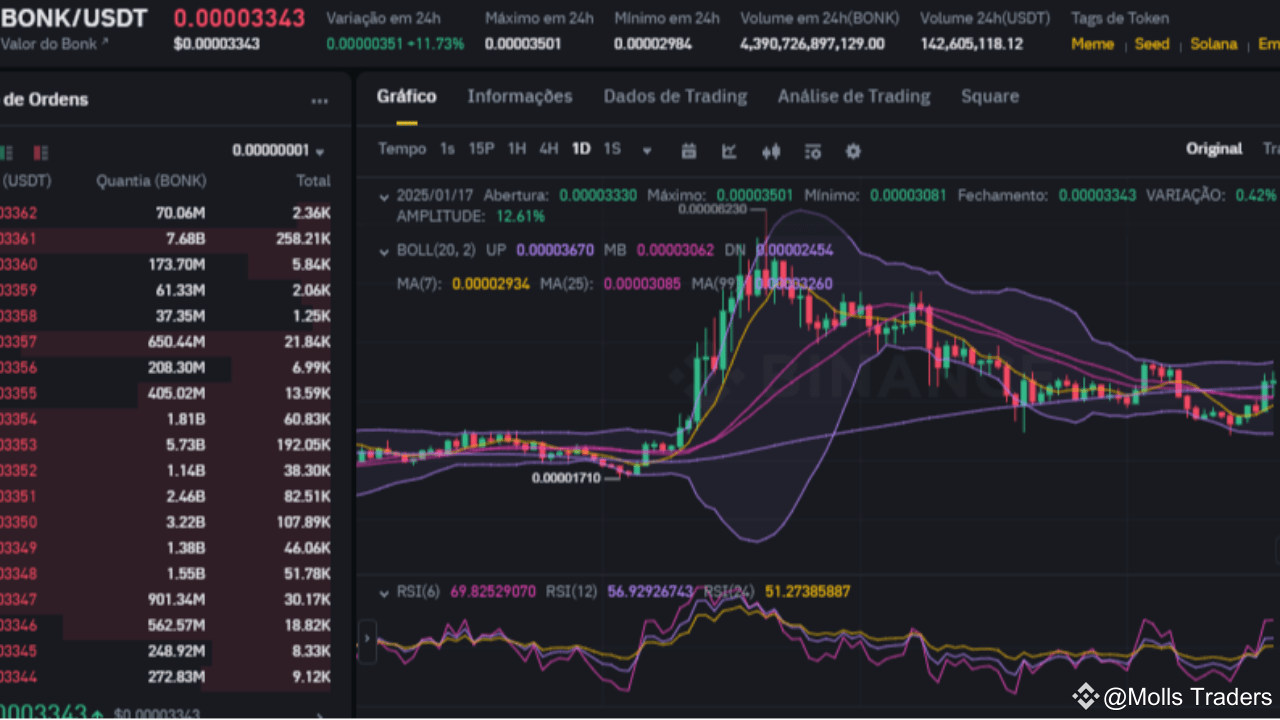This screenshot has width=1280, height=720.
Task: Click the RSI(12) value 56.92926743
Action: [651, 592]
